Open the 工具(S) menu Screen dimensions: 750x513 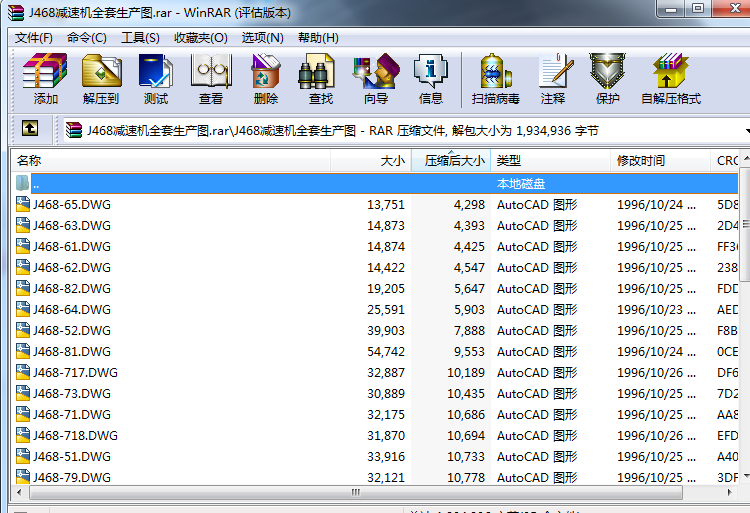(x=140, y=37)
